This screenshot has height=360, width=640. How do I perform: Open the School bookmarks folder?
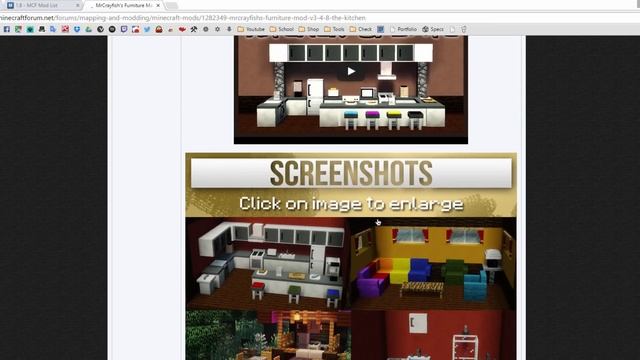pos(282,29)
